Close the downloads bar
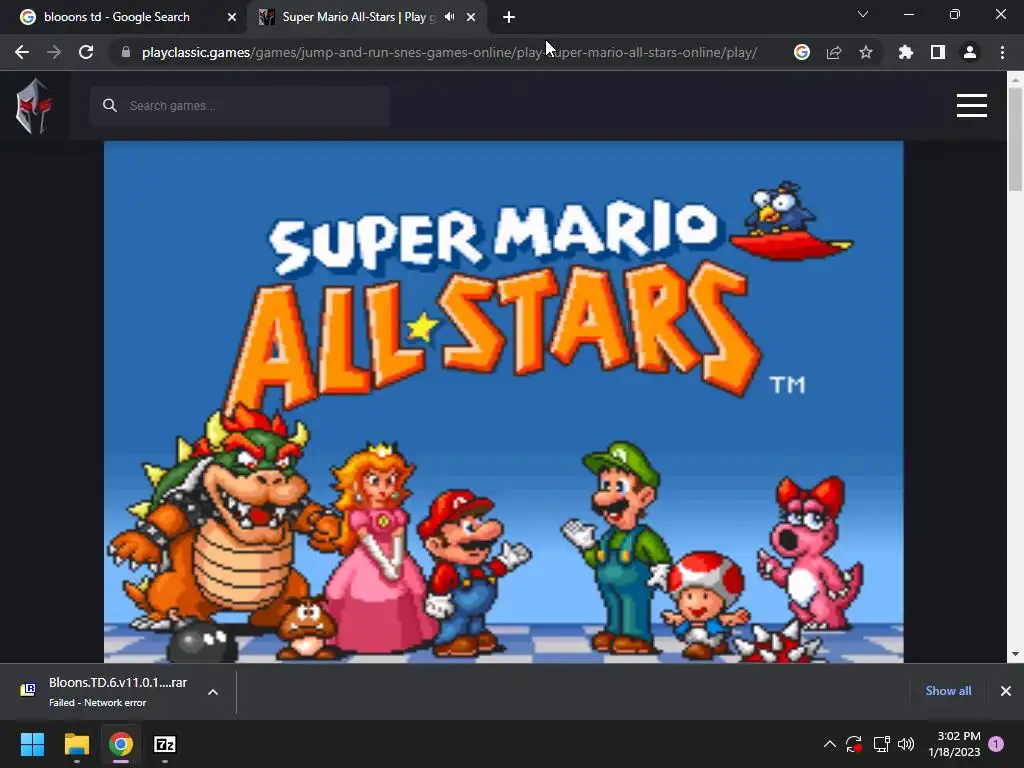 1006,691
